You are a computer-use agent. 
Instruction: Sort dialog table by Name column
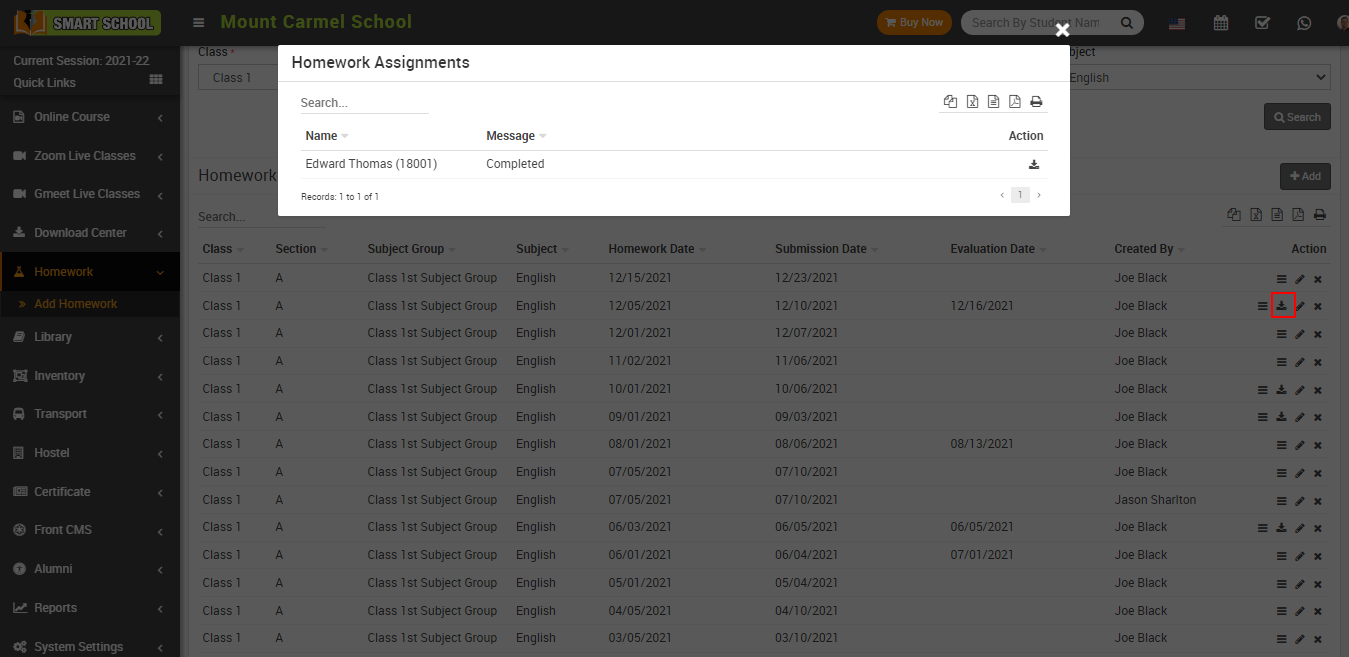(322, 136)
